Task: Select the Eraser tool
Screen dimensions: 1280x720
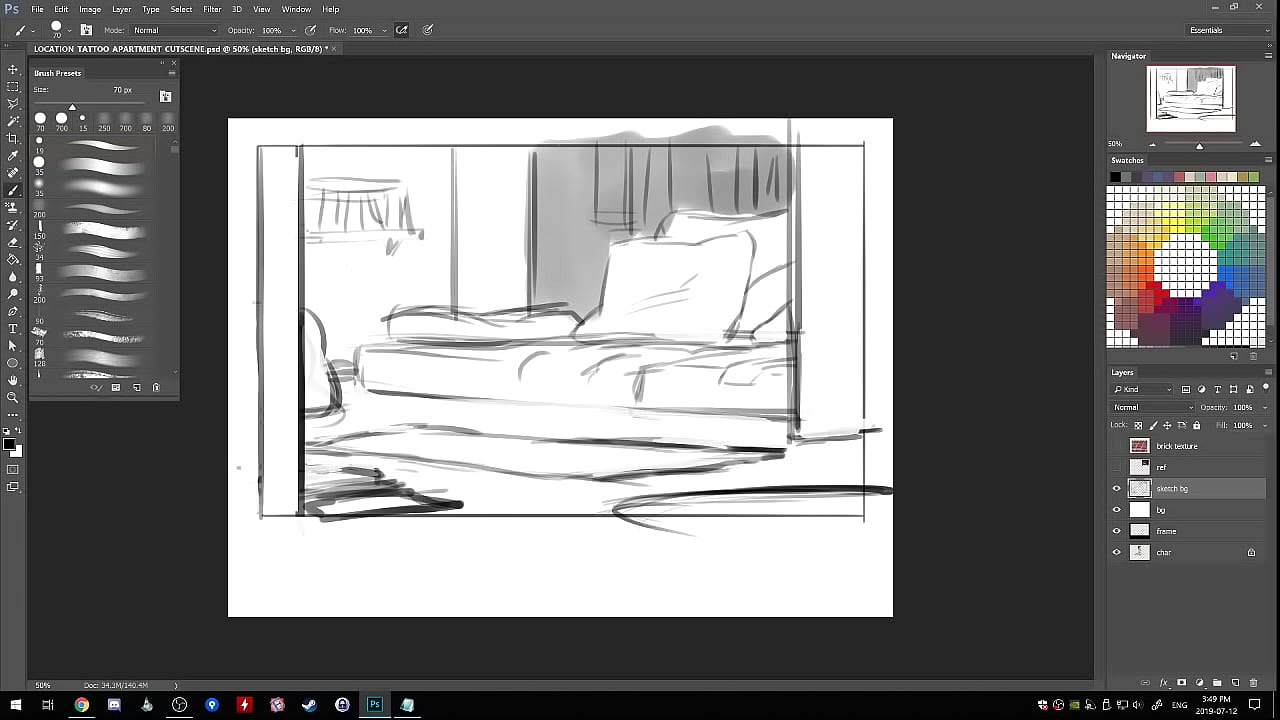Action: click(13, 242)
